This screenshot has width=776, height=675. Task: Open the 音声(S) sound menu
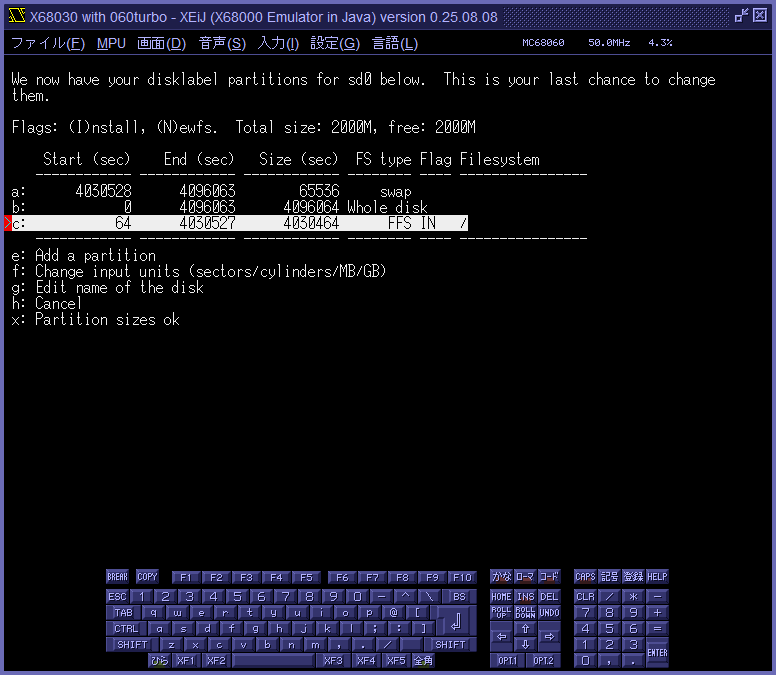tap(222, 44)
